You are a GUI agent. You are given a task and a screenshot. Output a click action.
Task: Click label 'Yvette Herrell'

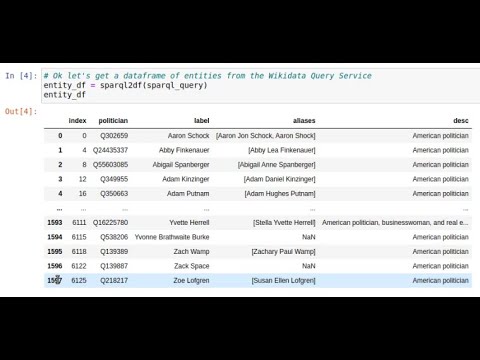pyautogui.click(x=189, y=222)
